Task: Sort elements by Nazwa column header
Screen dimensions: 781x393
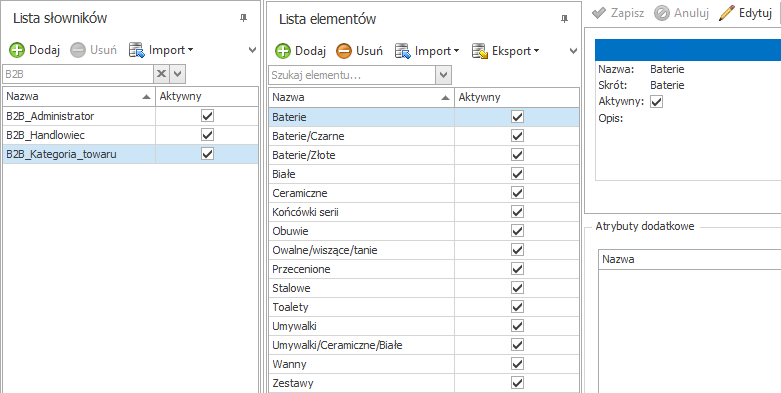Action: click(x=362, y=97)
